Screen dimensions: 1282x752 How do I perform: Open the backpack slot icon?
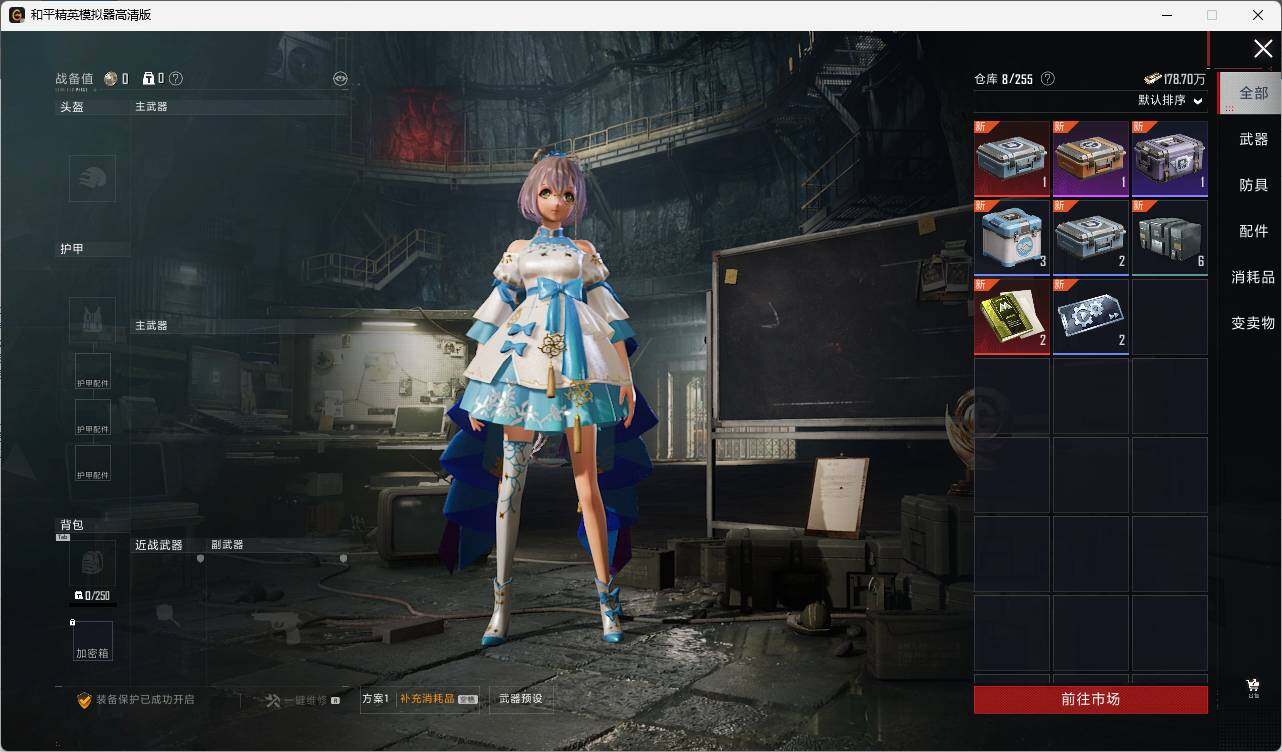click(x=92, y=563)
